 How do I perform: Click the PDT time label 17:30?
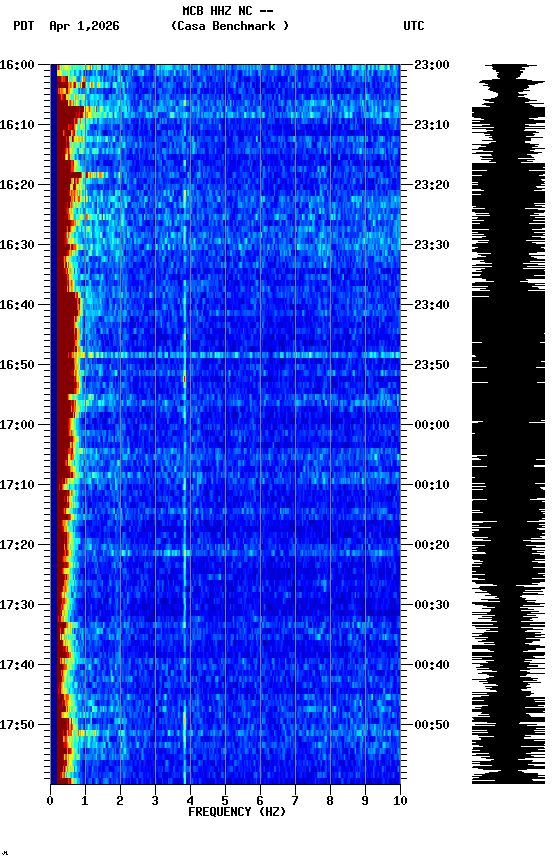17,605
